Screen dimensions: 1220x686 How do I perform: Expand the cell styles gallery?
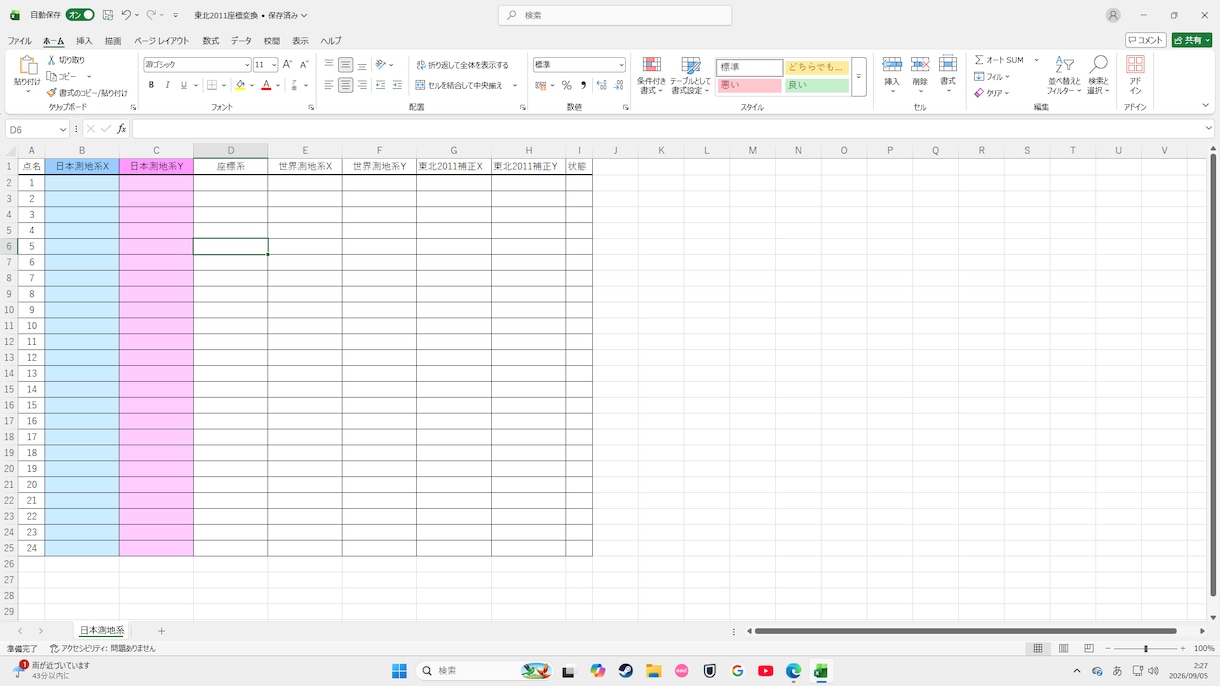(x=858, y=77)
